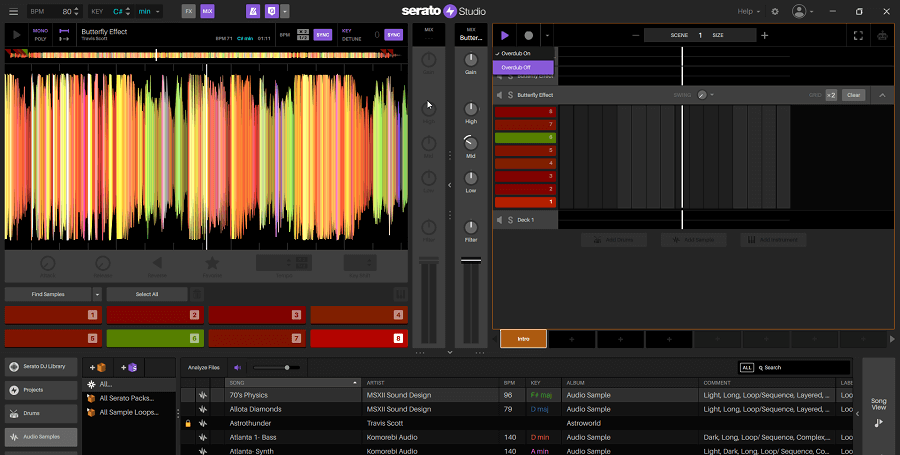
Task: Click the Select All button
Action: point(147,294)
